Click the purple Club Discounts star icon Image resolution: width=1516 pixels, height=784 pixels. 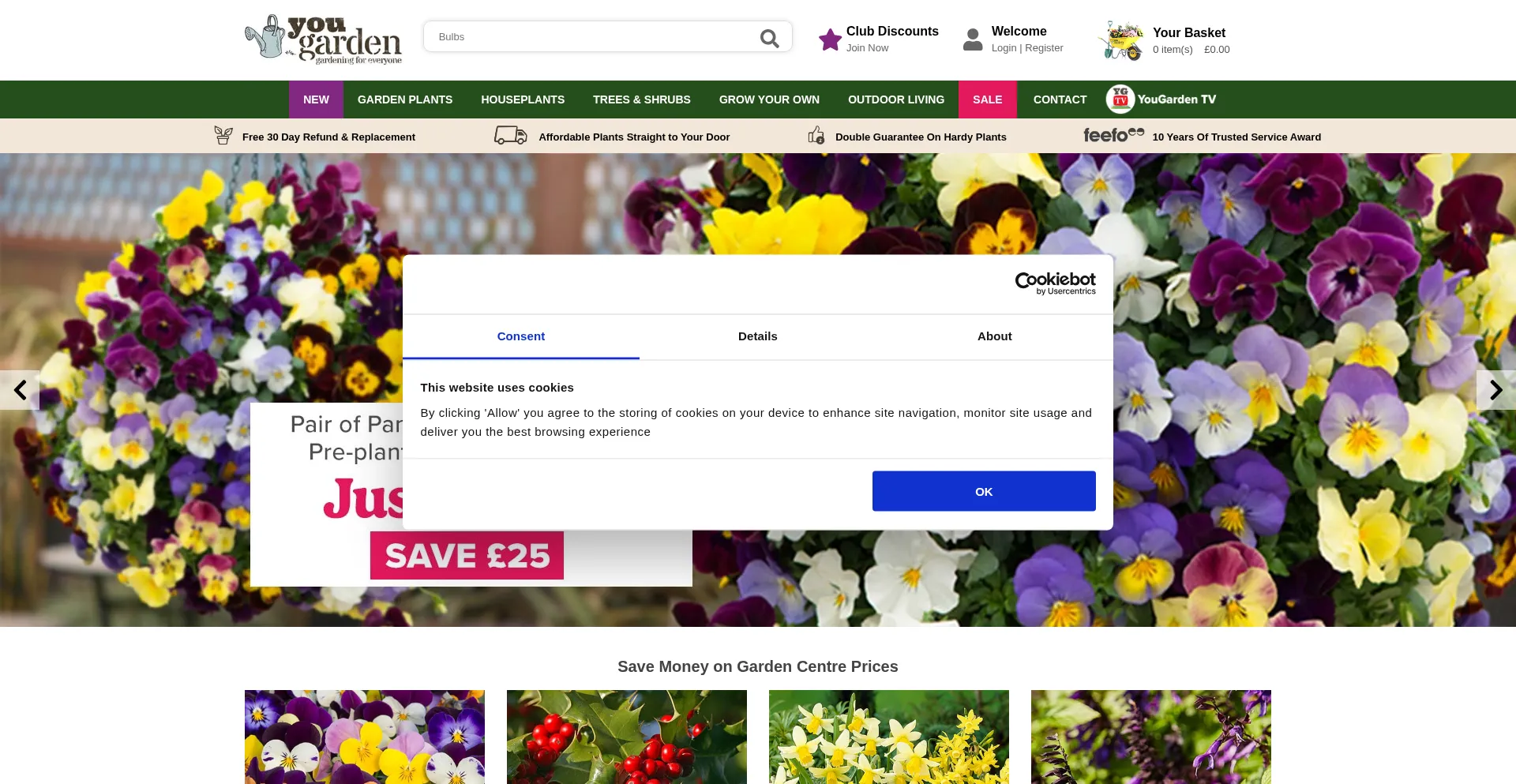[x=830, y=39]
